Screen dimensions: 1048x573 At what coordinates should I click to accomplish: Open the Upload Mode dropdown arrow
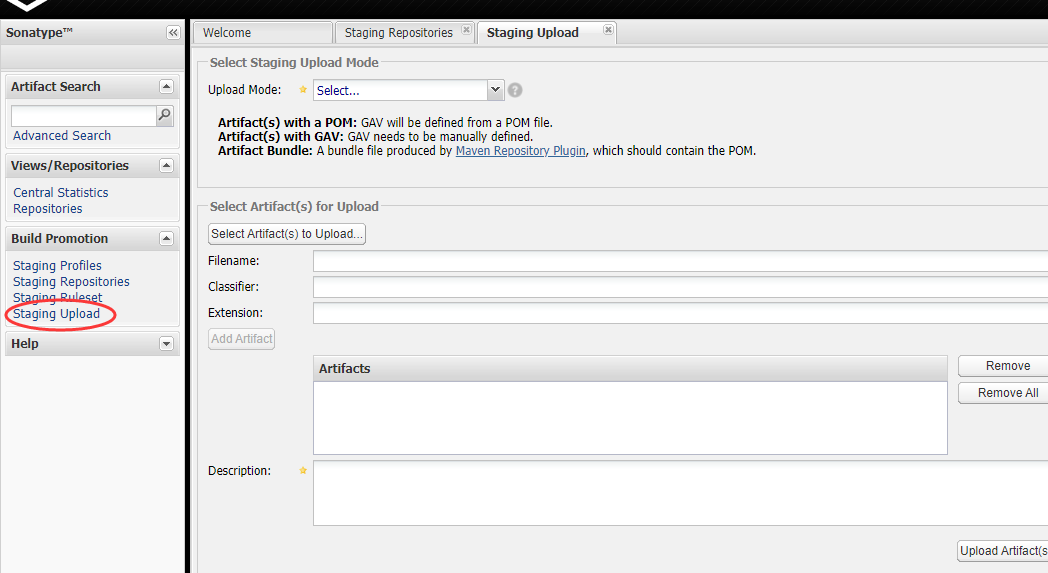pos(495,90)
